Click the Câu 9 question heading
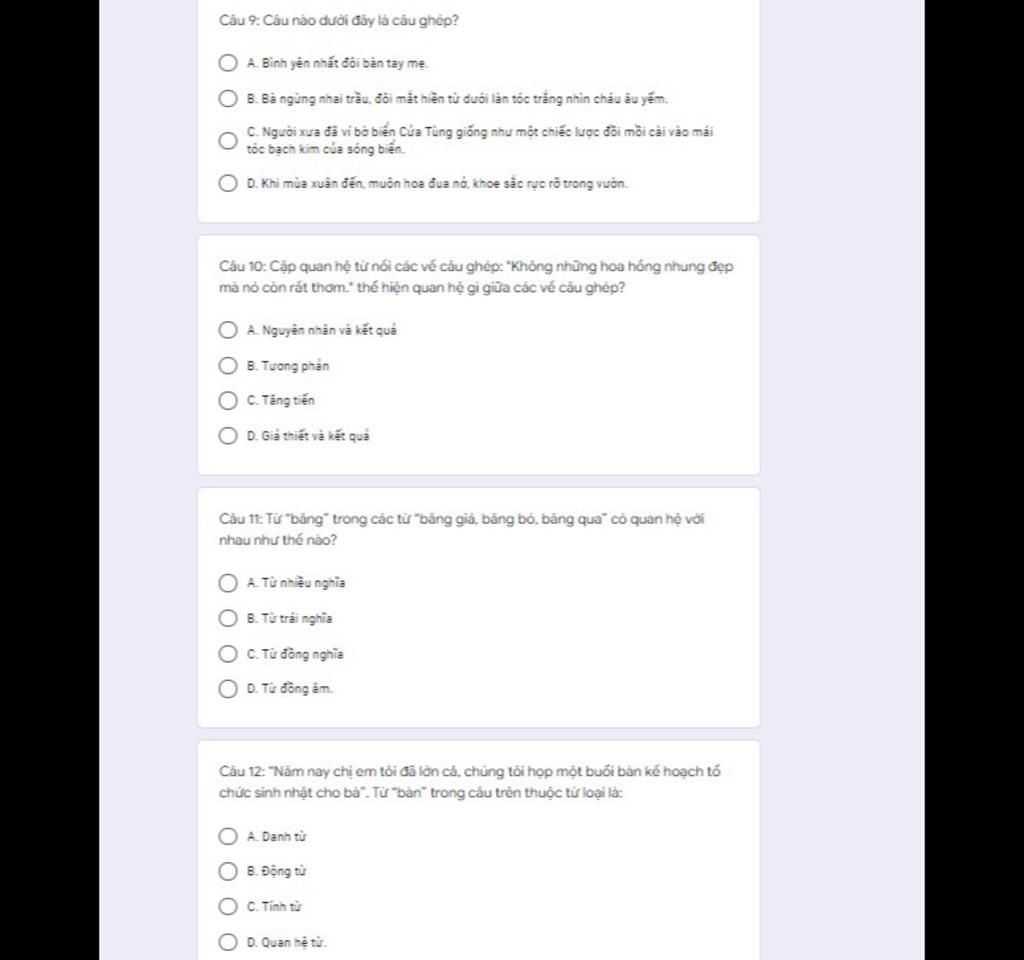This screenshot has height=960, width=1024. click(339, 20)
